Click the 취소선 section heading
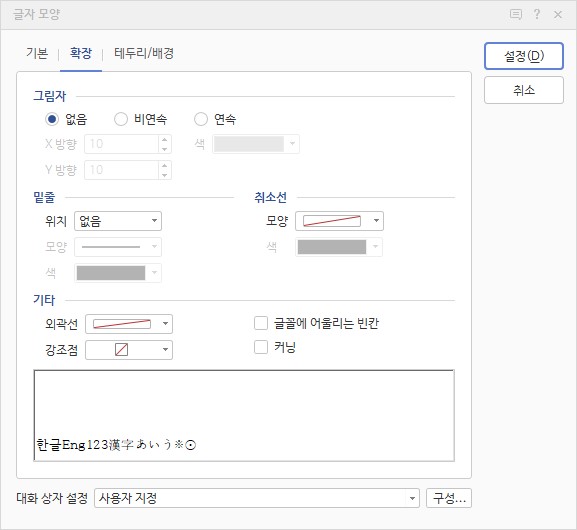This screenshot has width=577, height=530. [x=270, y=197]
